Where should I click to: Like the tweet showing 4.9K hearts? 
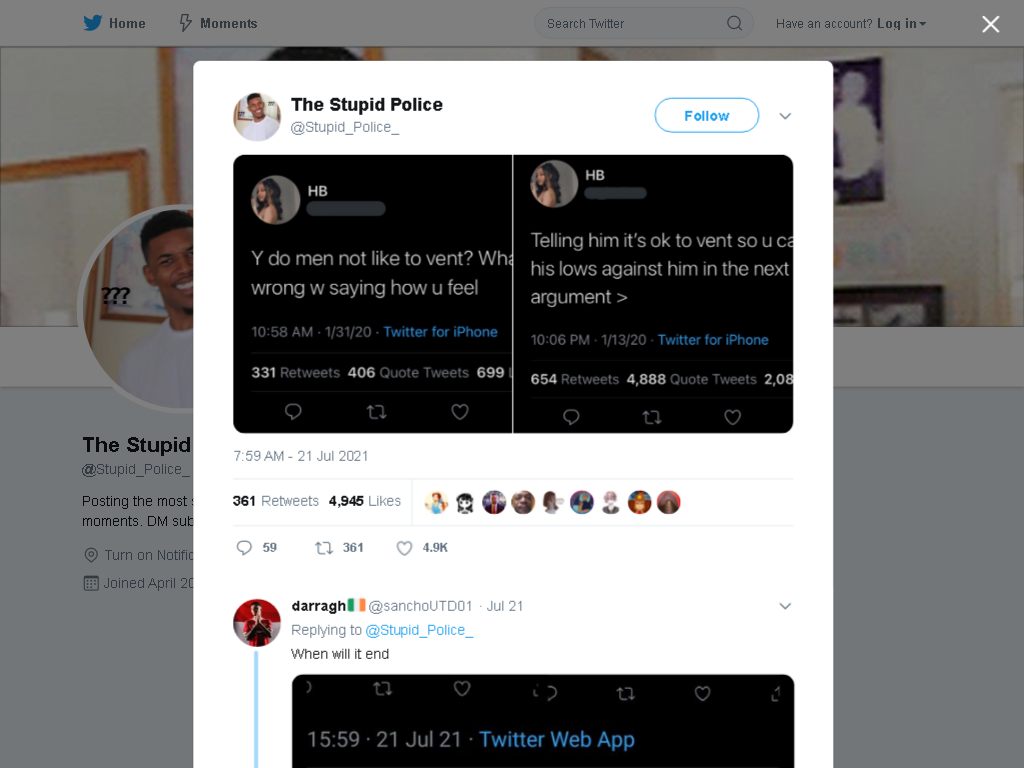tap(404, 547)
